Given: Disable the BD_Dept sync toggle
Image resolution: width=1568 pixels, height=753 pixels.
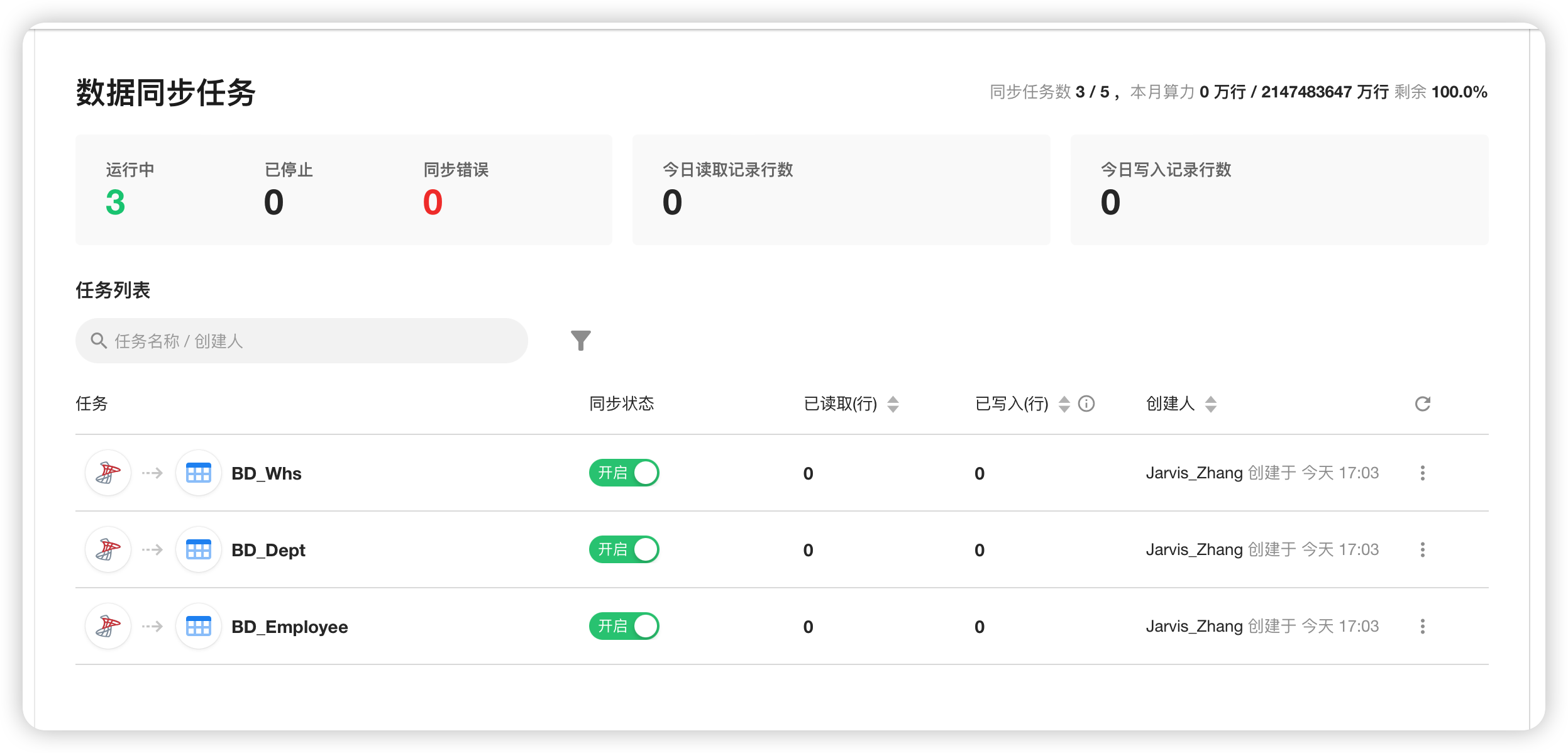Looking at the screenshot, I should tap(624, 549).
